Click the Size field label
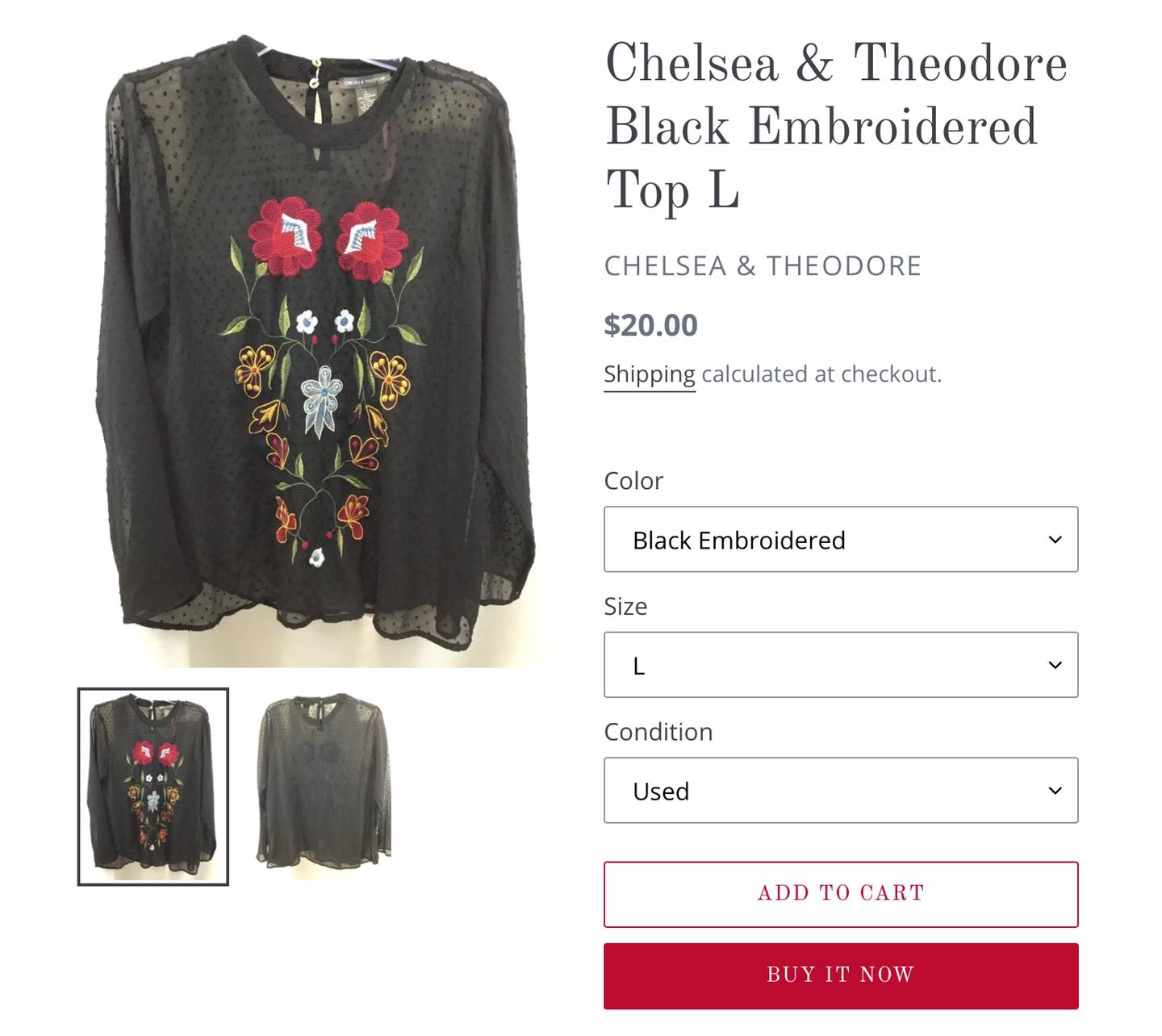Screen dimensions: 1162x1036 (625, 606)
